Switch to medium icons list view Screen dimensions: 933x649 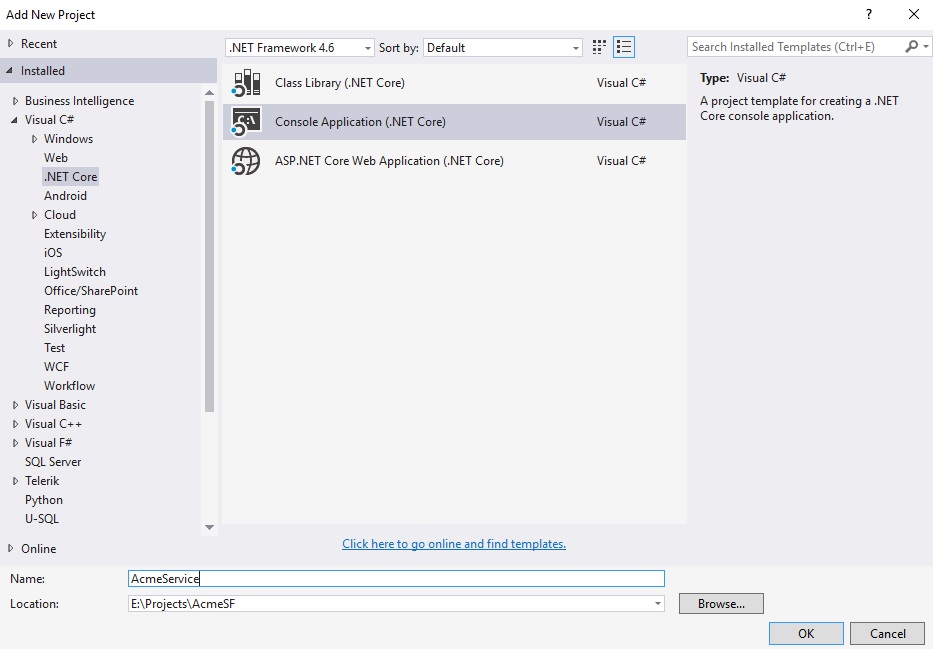coord(624,47)
